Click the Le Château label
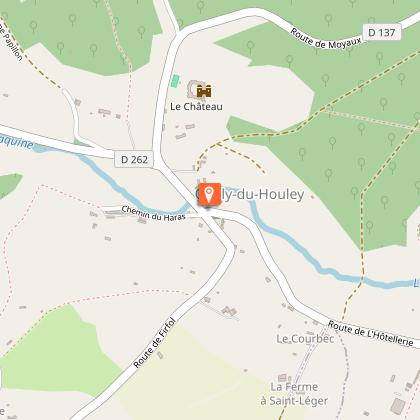420x420 pixels. 196,107
